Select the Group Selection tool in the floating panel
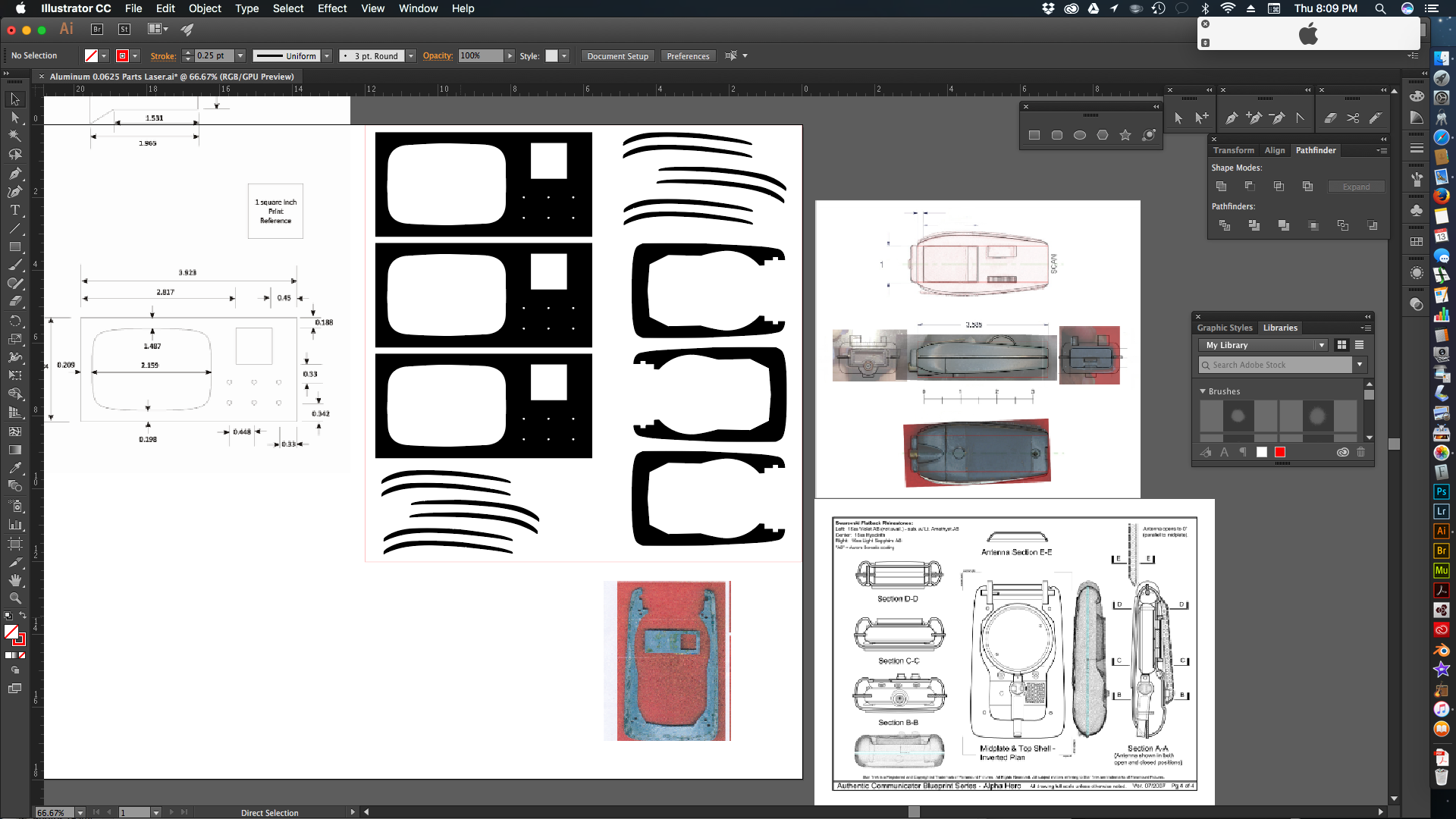1456x819 pixels. [1201, 118]
